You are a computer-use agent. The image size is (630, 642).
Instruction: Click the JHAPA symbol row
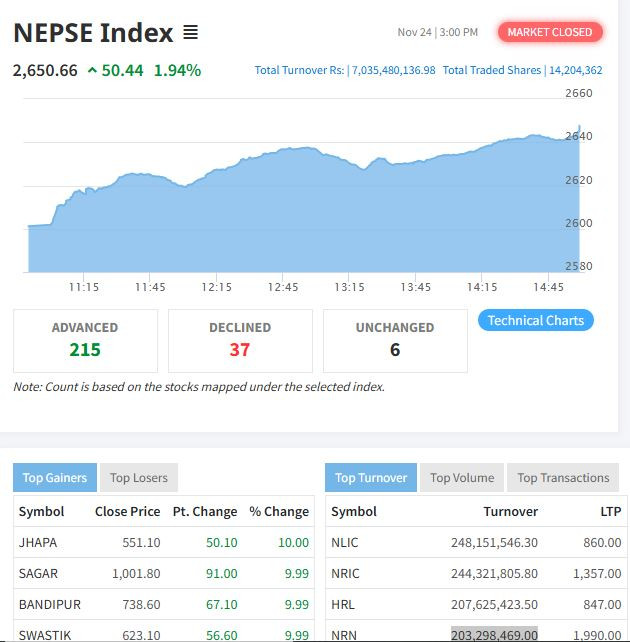point(38,542)
